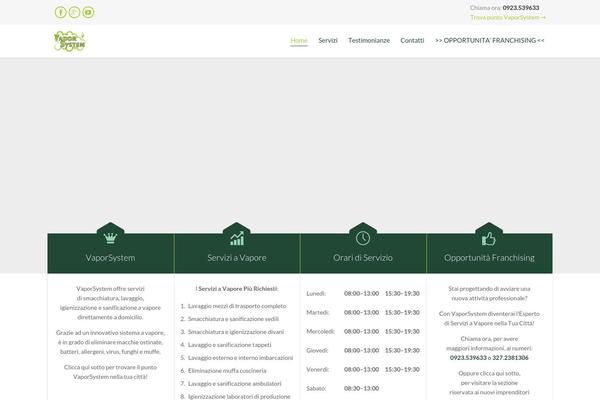Open the OPPORTUNITA' FRANCHISING menu item
The image size is (600, 400).
[x=490, y=40]
